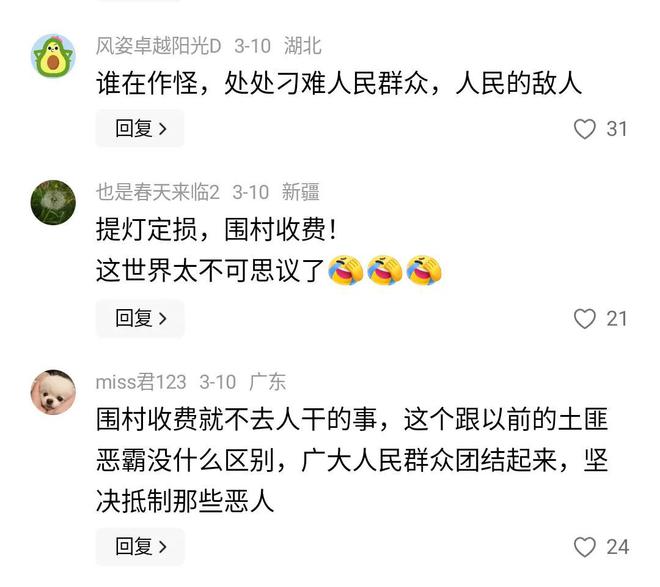
Task: Like the comment by 风姿卓越阳光D
Action: 585,129
